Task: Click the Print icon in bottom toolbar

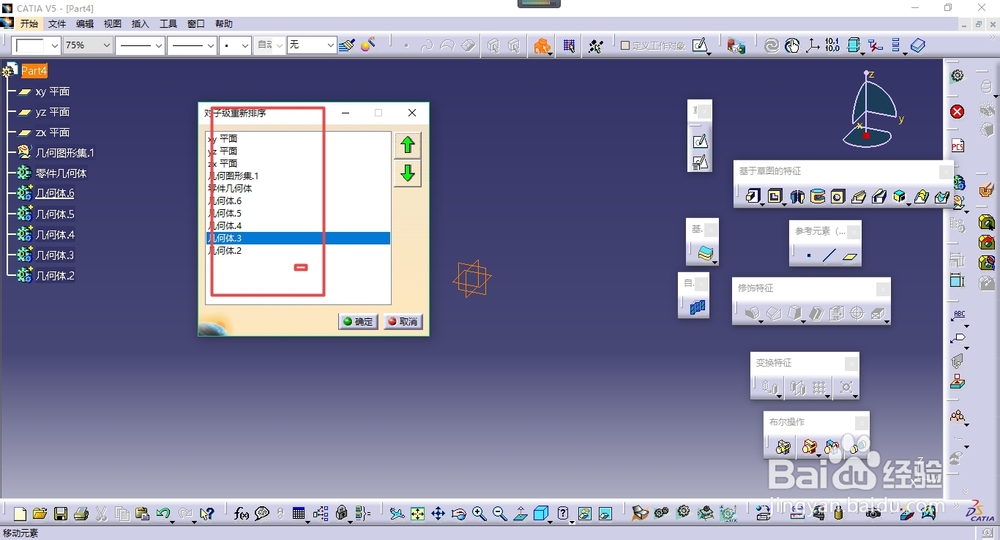Action: [x=81, y=513]
